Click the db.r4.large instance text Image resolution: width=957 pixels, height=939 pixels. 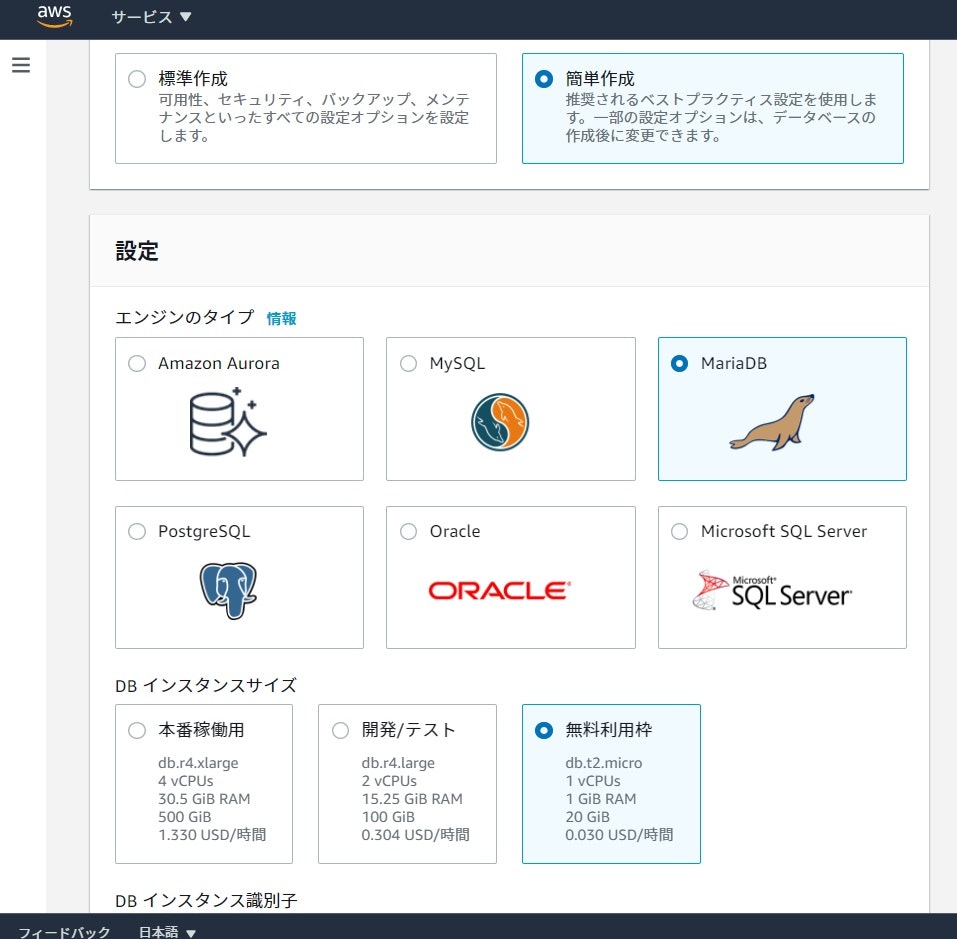[x=398, y=763]
